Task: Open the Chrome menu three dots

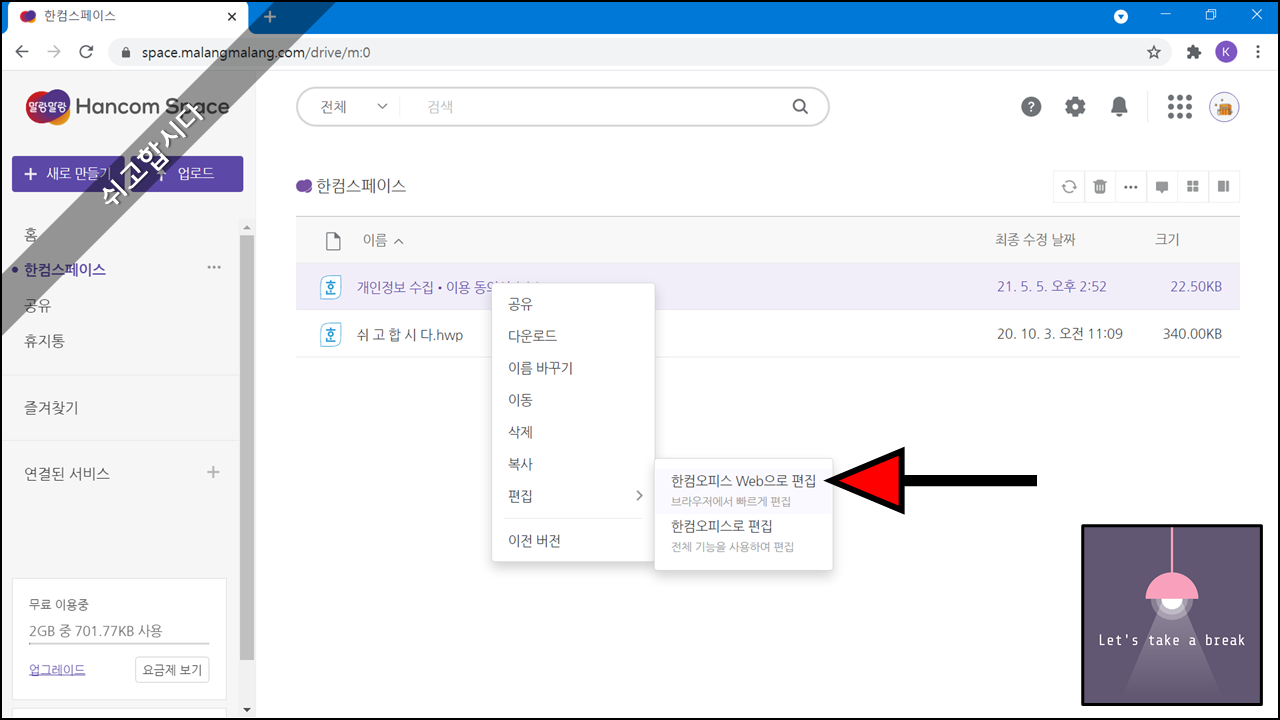Action: click(1258, 52)
